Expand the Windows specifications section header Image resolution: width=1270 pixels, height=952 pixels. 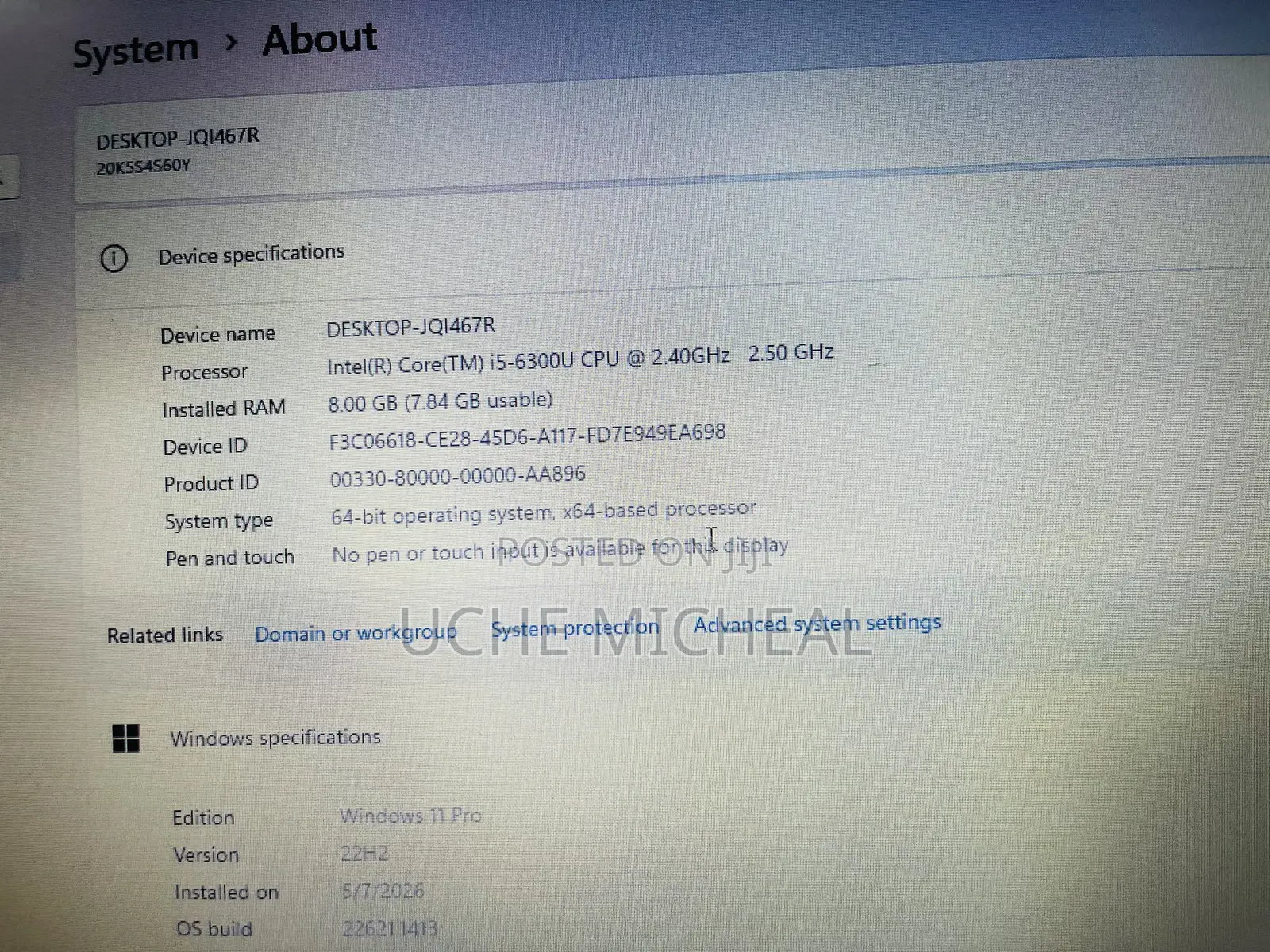(275, 738)
